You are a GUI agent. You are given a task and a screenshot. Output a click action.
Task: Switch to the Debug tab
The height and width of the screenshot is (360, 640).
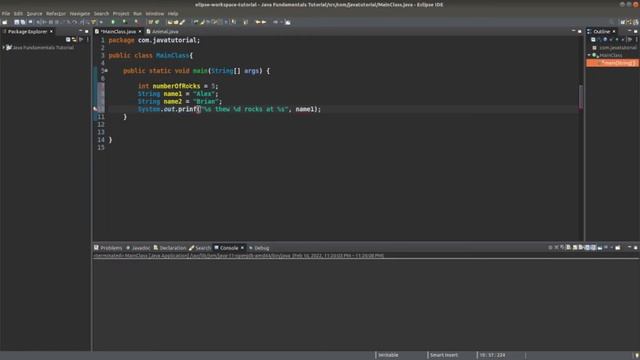(259, 248)
